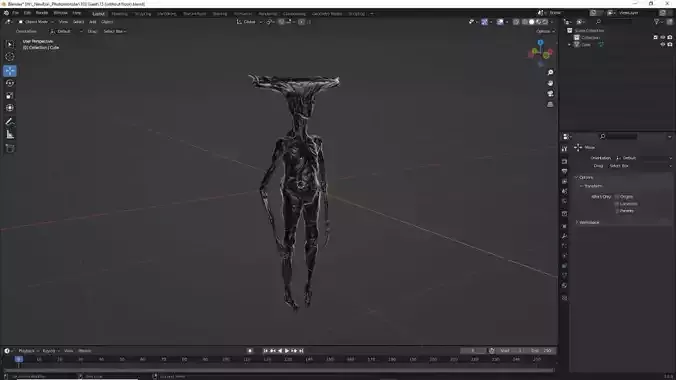Open Drag Select Box dropdown in properties
676x380 pixels.
(x=640, y=166)
